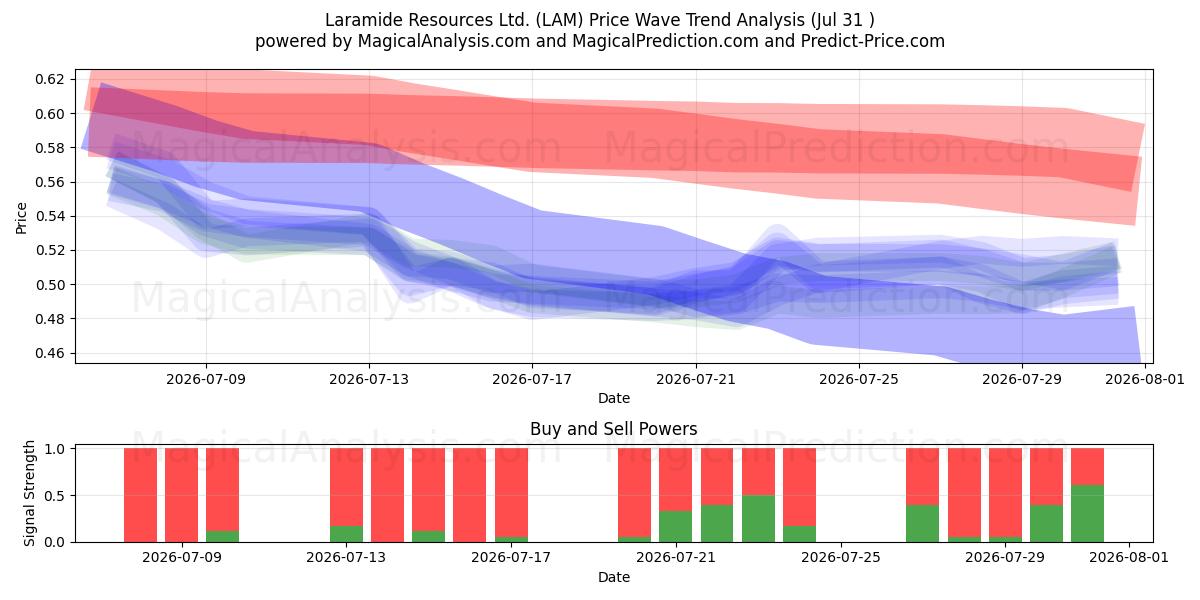This screenshot has width=1200, height=600.
Task: Click the 0.50 price axis tick label
Action: [x=50, y=285]
